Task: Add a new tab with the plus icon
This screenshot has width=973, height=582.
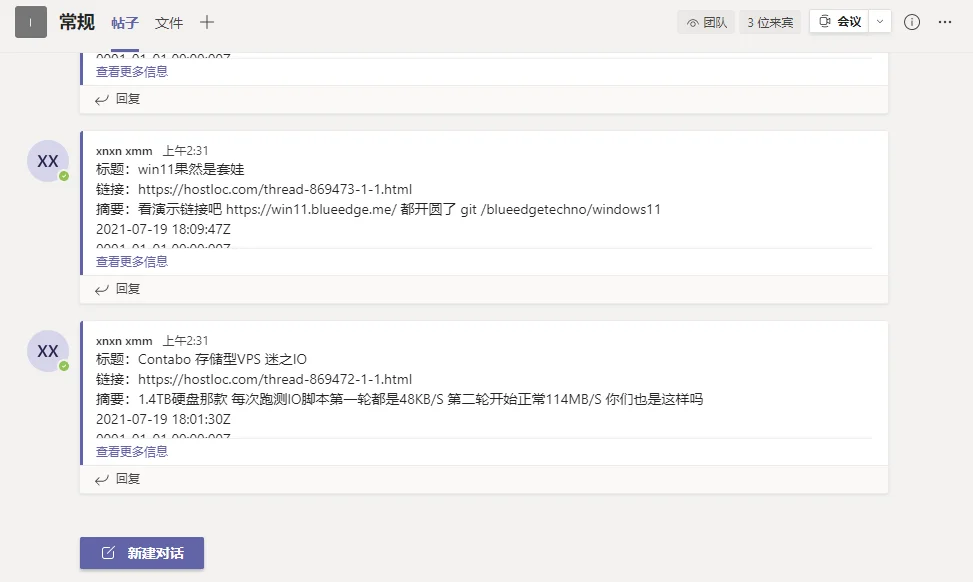Action: coord(207,21)
